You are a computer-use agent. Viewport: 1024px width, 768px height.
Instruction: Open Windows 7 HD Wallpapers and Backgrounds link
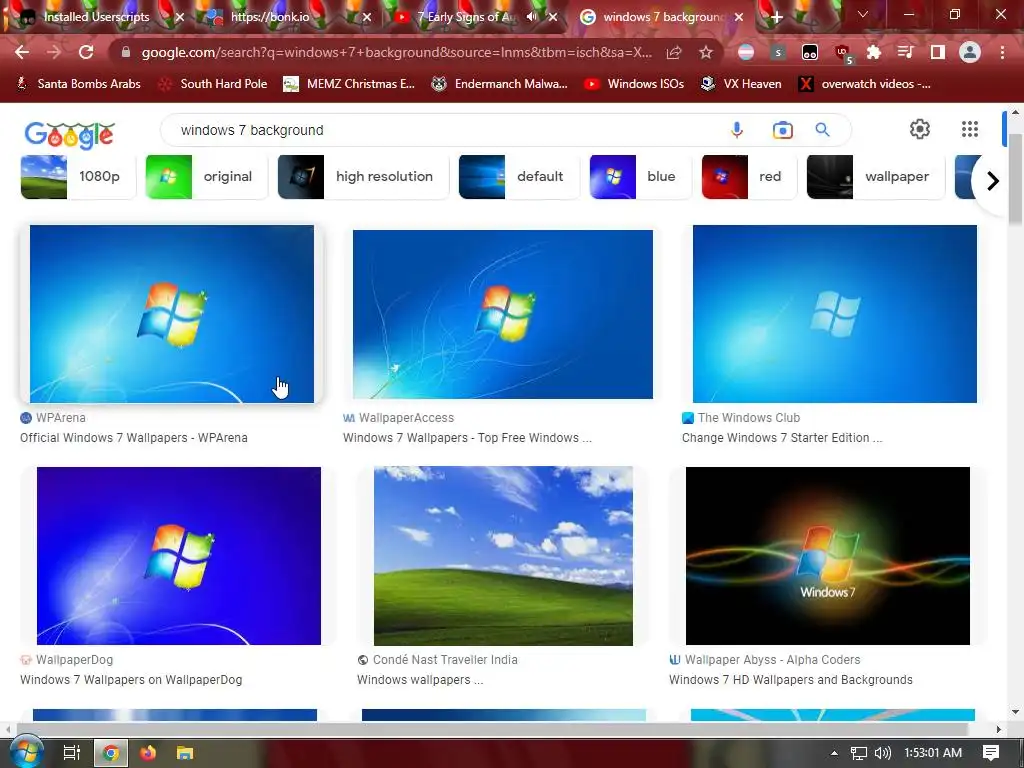click(x=791, y=680)
